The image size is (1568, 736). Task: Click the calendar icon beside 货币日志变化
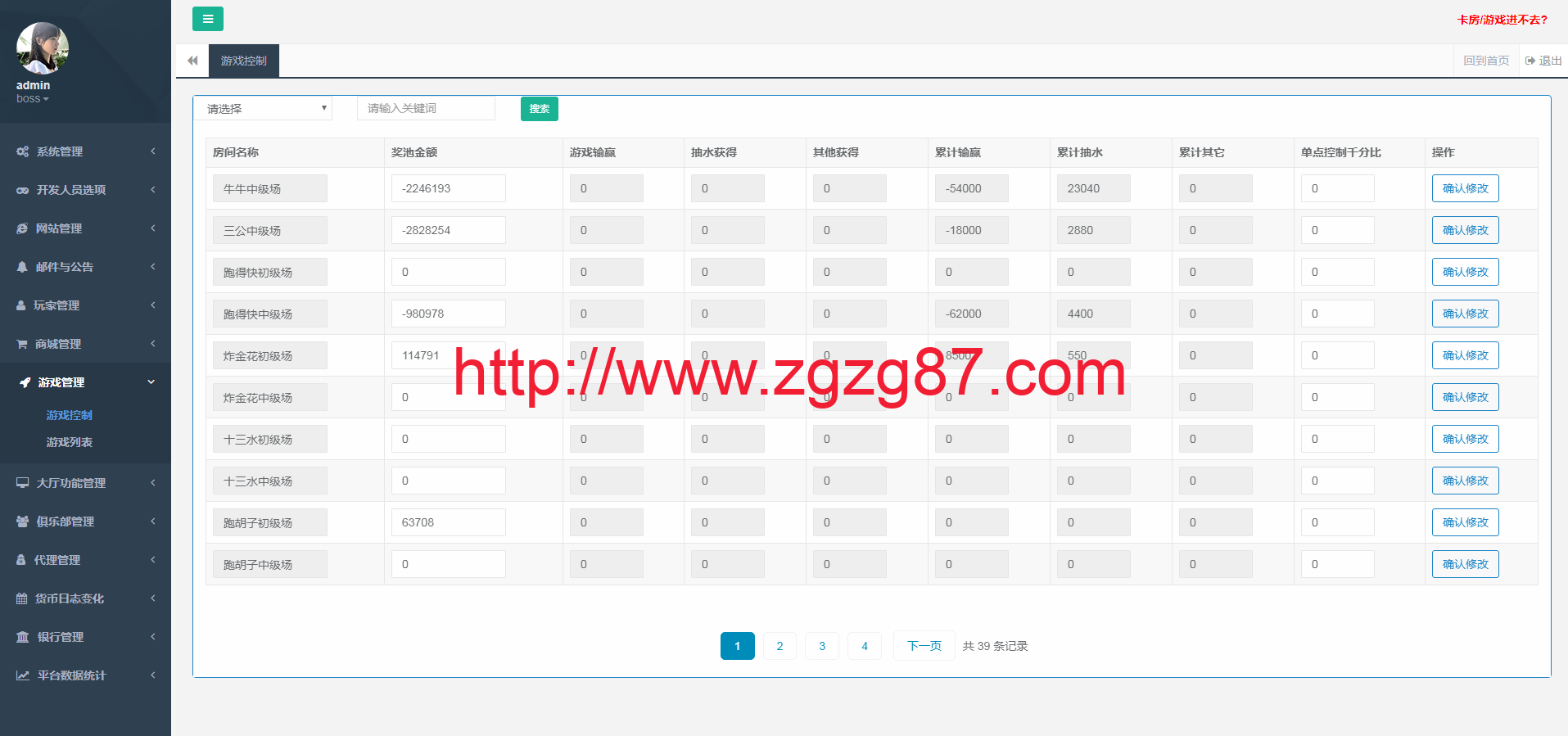click(22, 598)
